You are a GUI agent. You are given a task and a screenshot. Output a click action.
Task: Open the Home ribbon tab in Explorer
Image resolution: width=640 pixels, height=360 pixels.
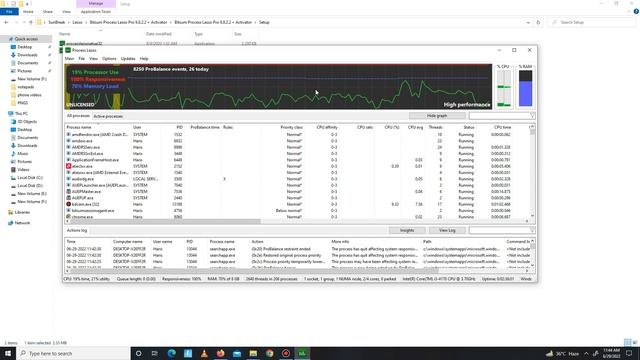[28, 12]
